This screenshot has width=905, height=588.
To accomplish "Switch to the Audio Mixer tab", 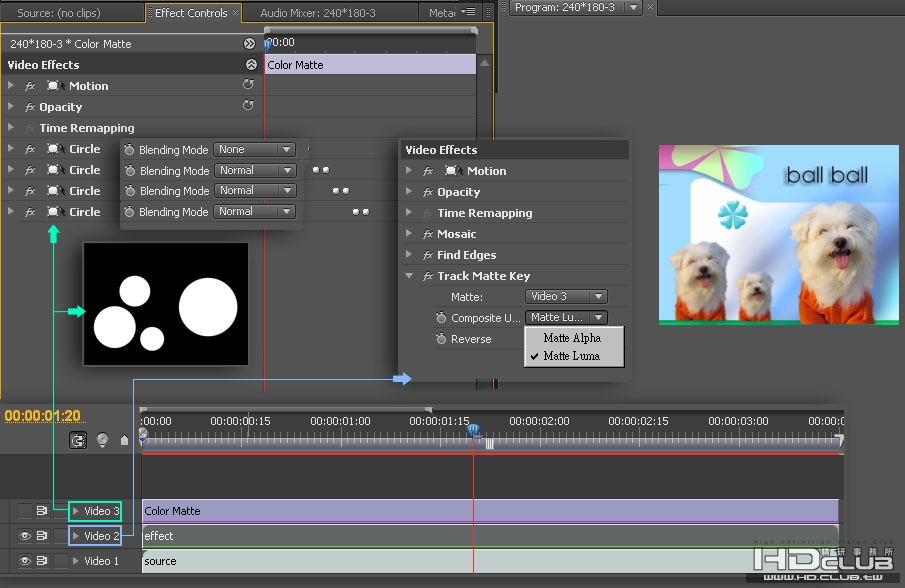I will click(x=317, y=13).
